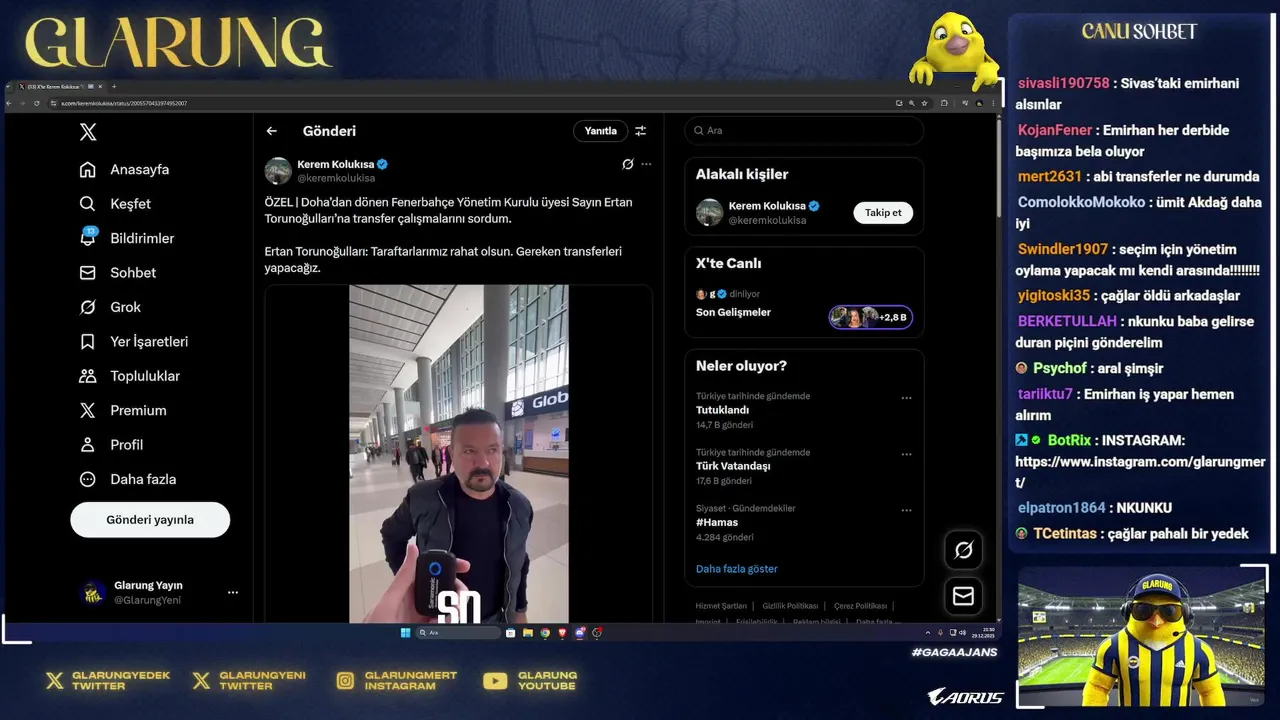Open the Tutuklandı trending topic

click(722, 410)
